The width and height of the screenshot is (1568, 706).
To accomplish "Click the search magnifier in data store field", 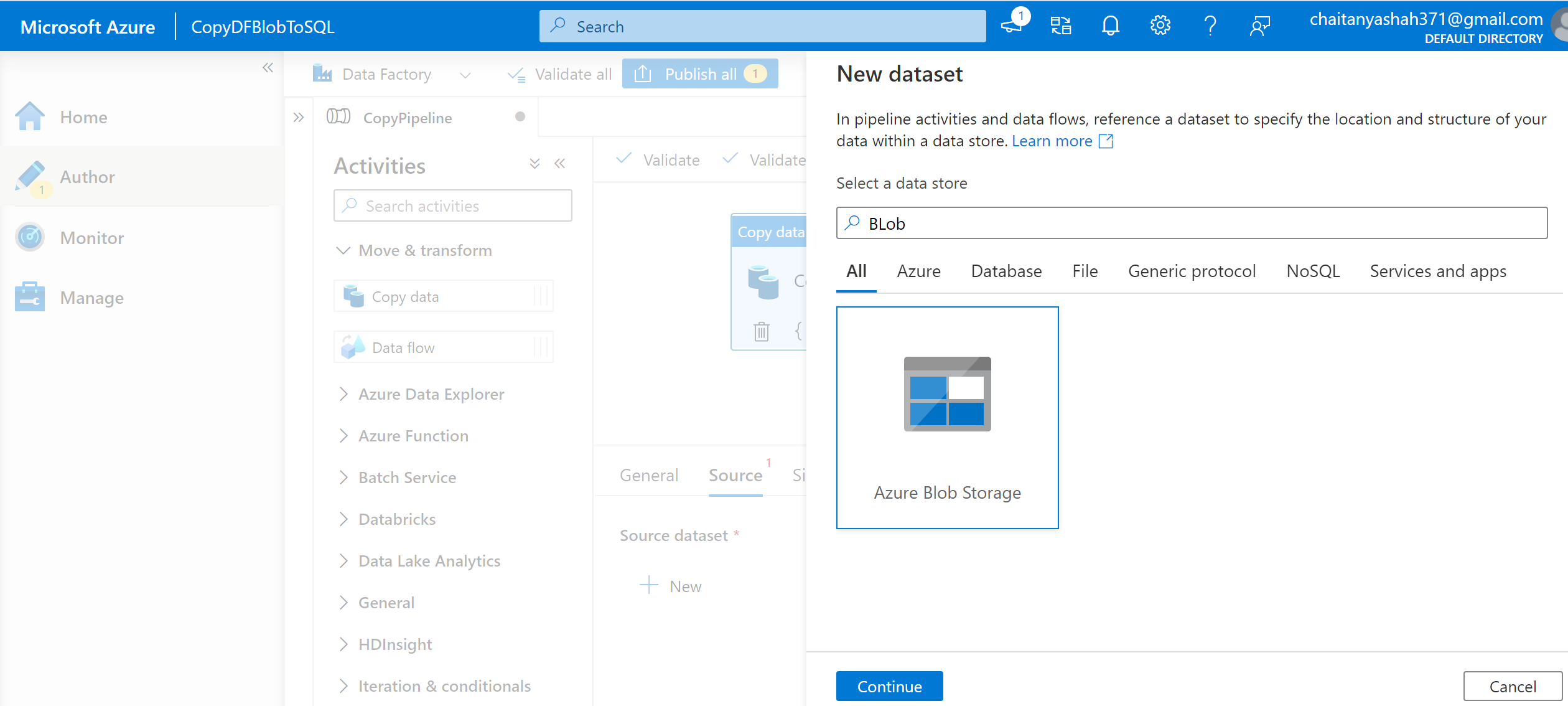I will [x=853, y=223].
